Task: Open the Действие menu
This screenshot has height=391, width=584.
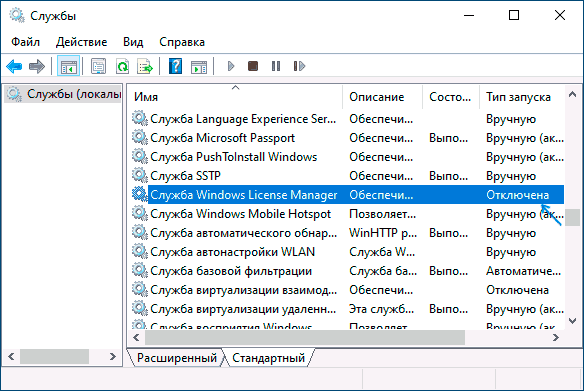Action: tap(82, 42)
